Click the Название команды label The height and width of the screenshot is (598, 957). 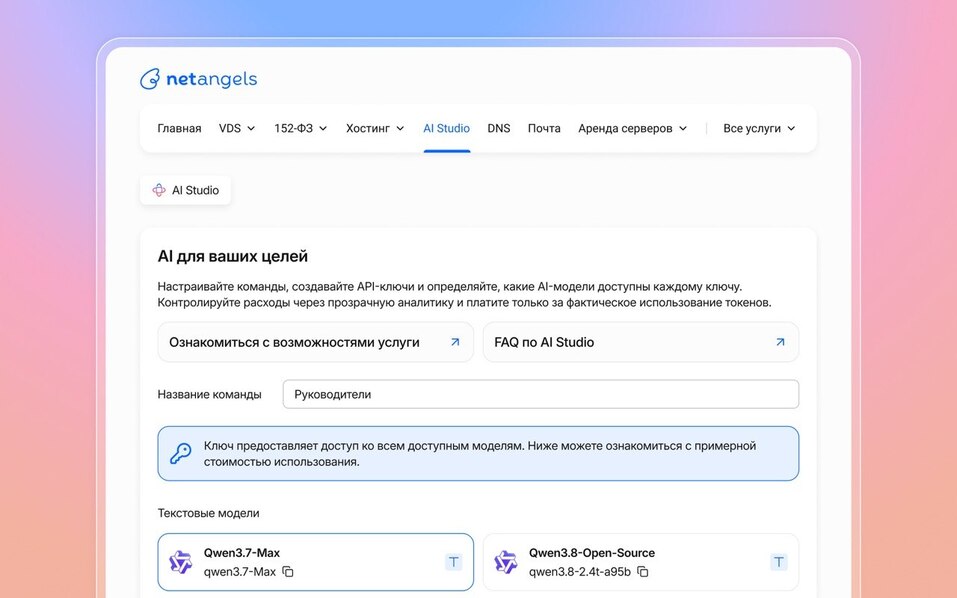click(209, 394)
